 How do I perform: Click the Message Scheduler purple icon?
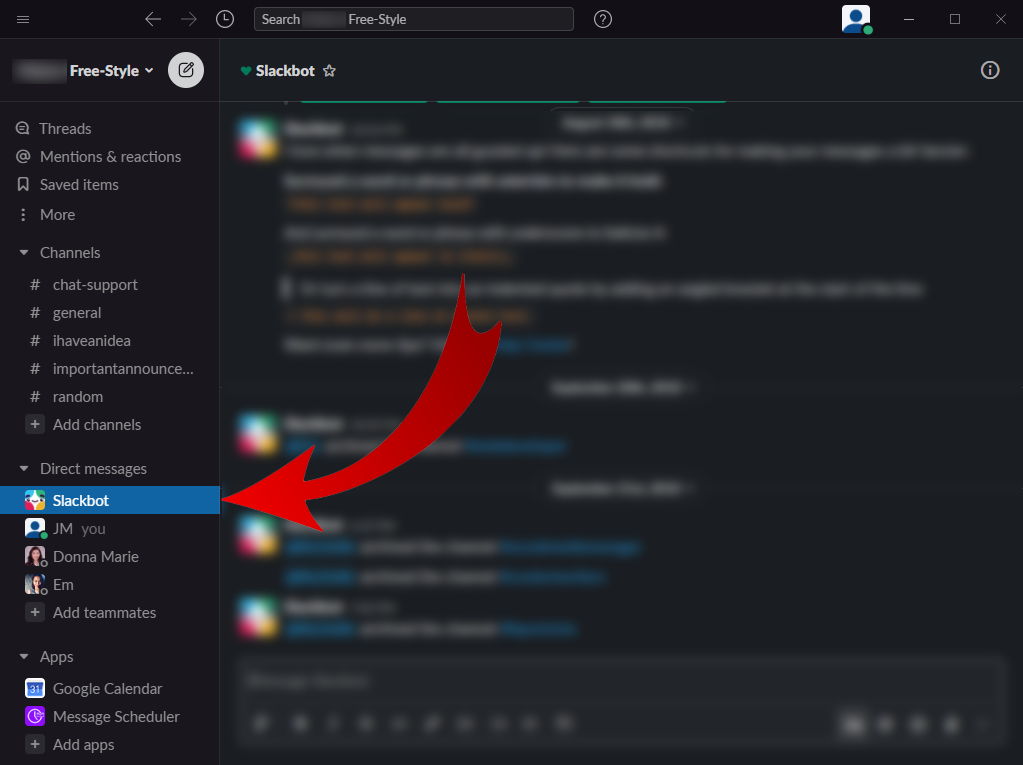coord(35,717)
